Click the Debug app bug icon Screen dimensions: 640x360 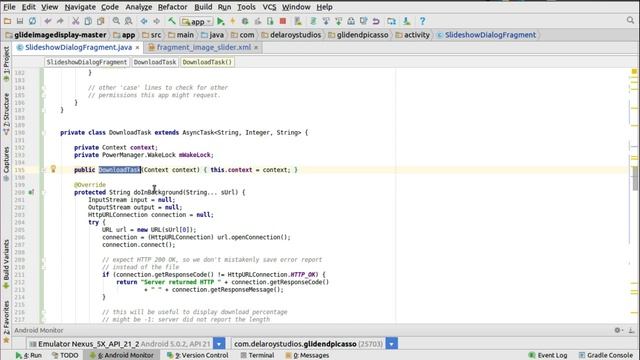245,21
